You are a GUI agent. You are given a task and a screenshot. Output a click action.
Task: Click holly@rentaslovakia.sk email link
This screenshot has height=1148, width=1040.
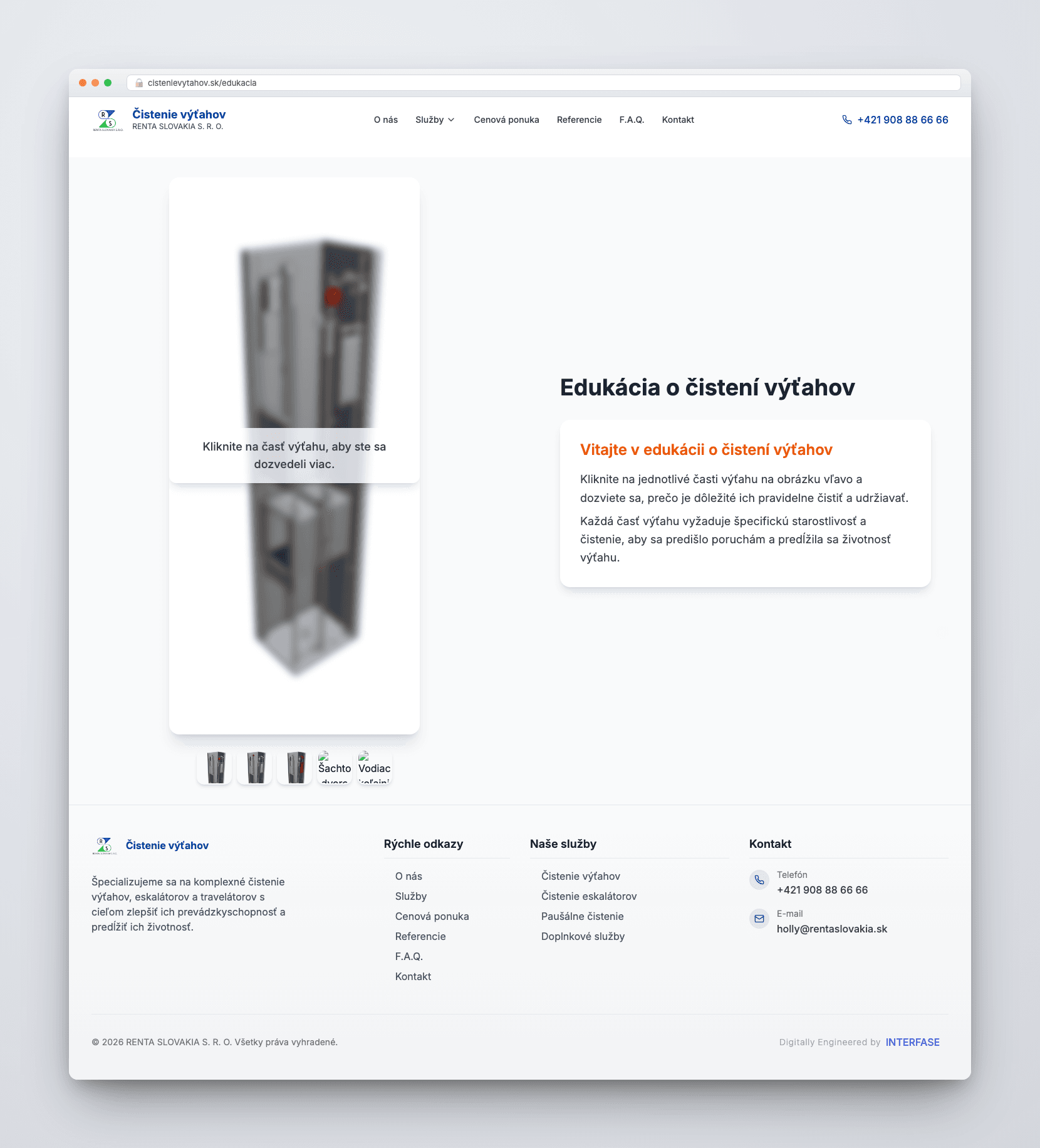tap(832, 929)
